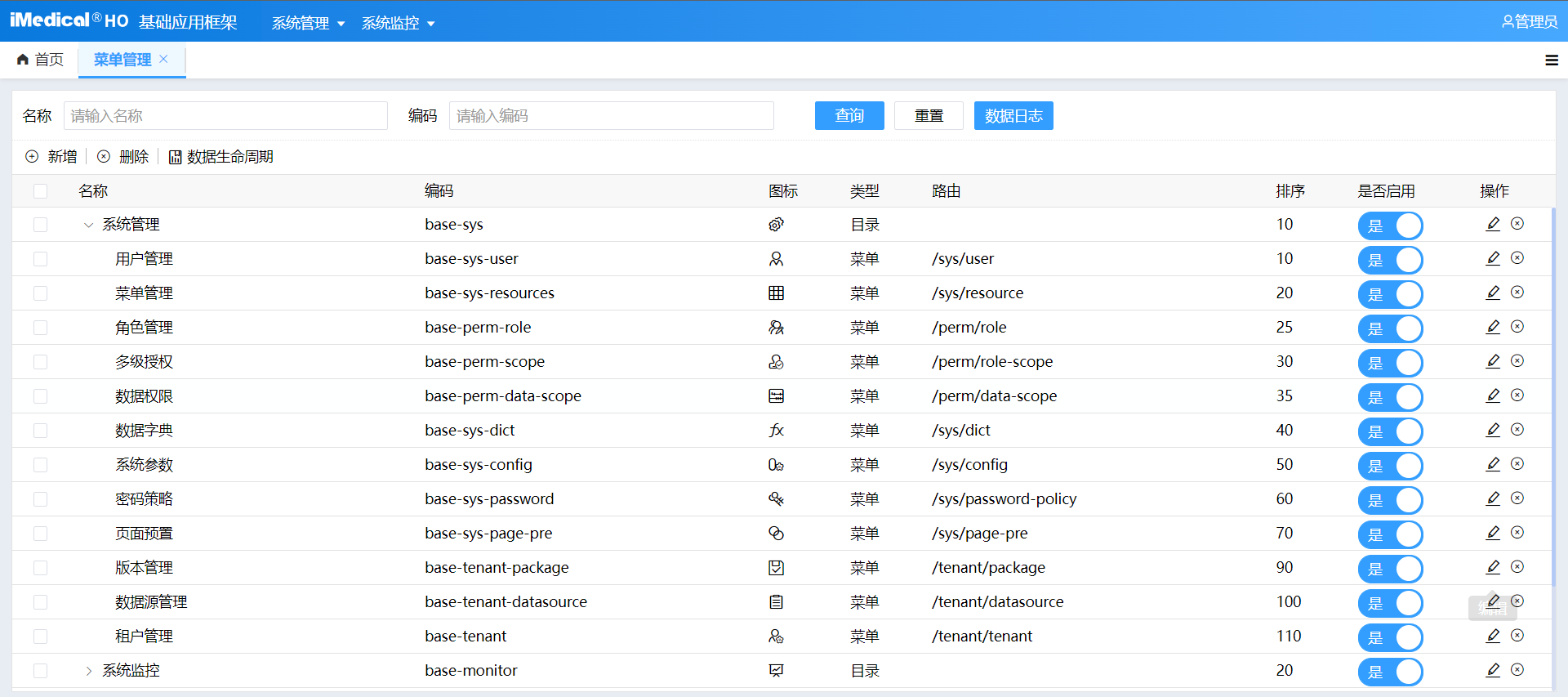Expand the 系统监控 tree node
The image size is (1568, 697).
(88, 671)
